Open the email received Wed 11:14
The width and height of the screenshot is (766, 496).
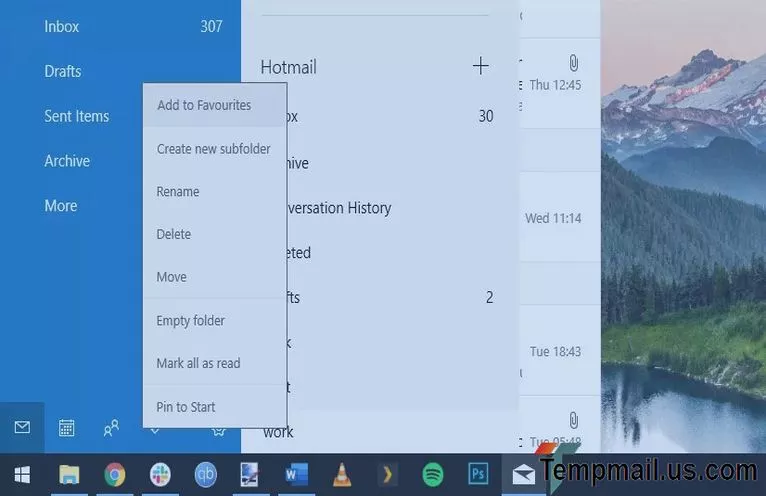[x=553, y=218]
